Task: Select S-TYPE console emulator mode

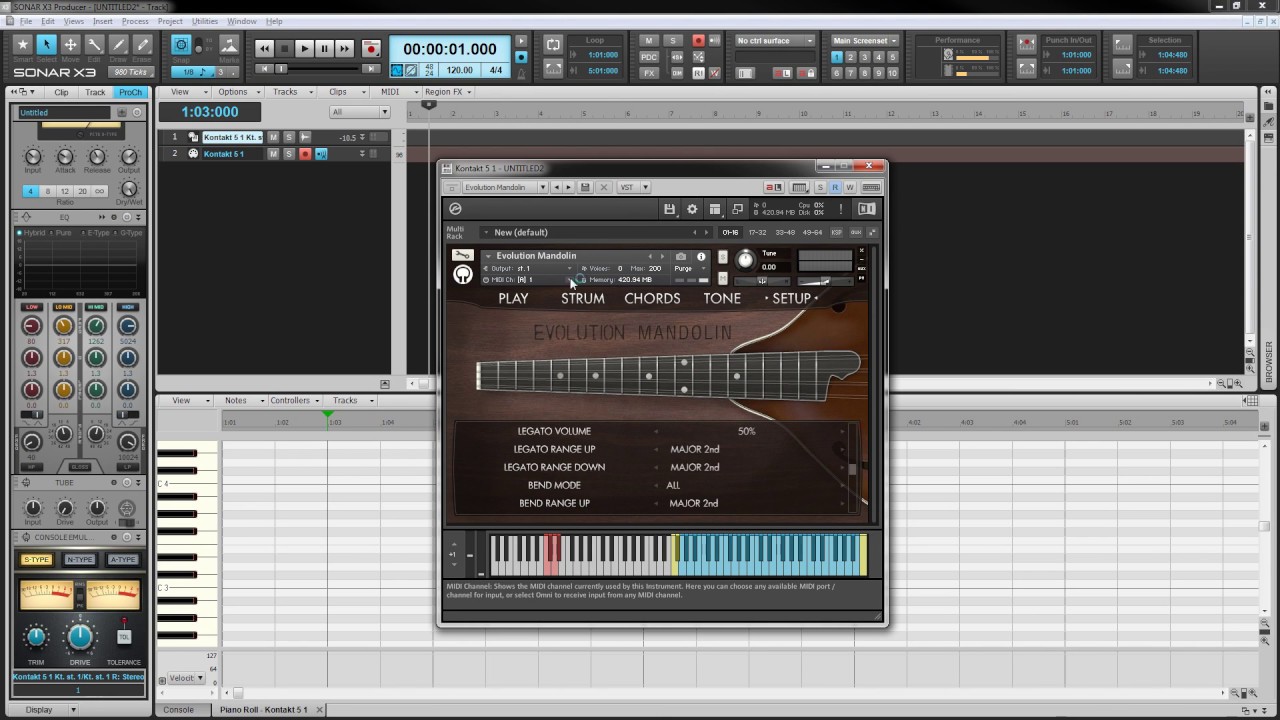Action: coord(36,559)
